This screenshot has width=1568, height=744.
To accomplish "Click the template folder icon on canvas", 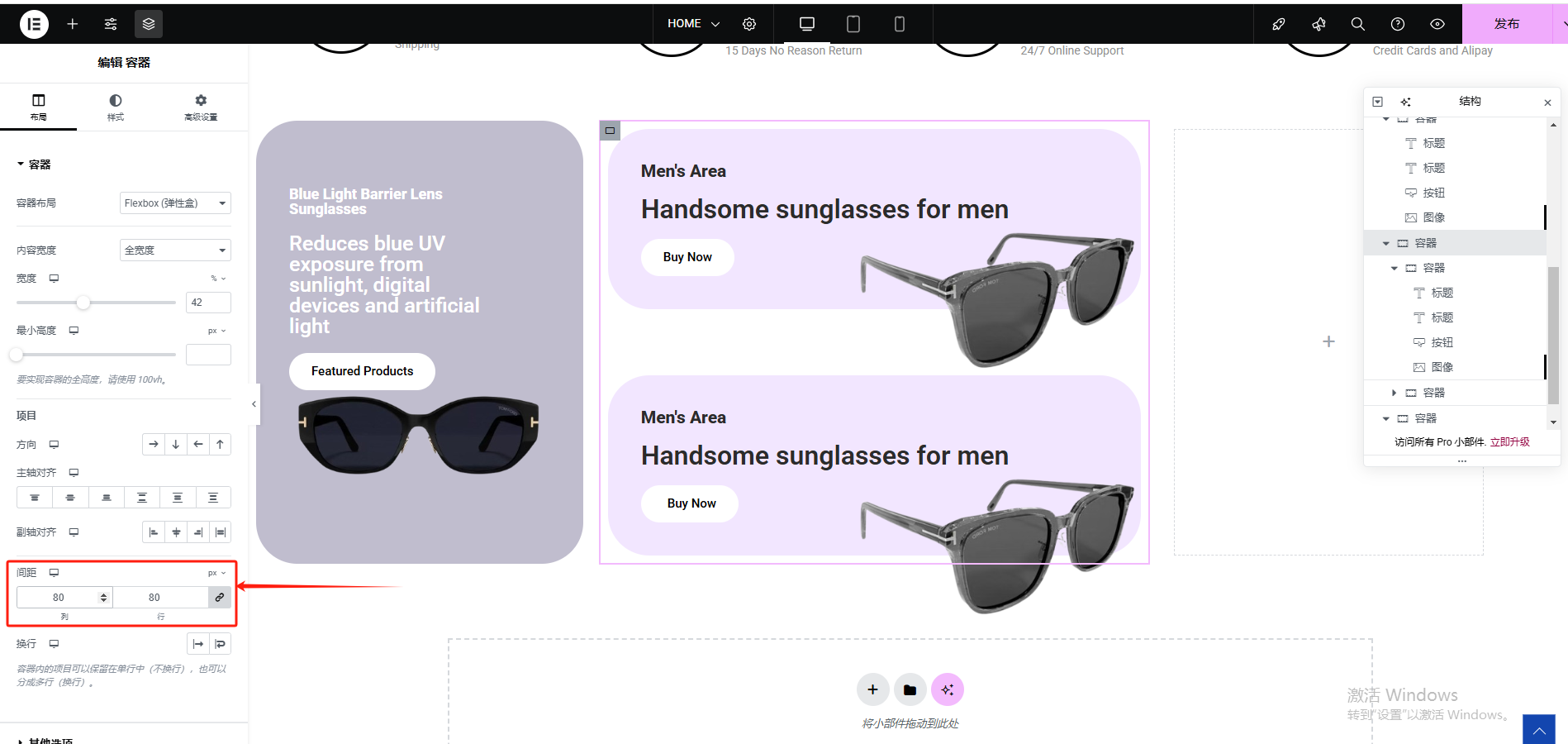I will pyautogui.click(x=910, y=689).
